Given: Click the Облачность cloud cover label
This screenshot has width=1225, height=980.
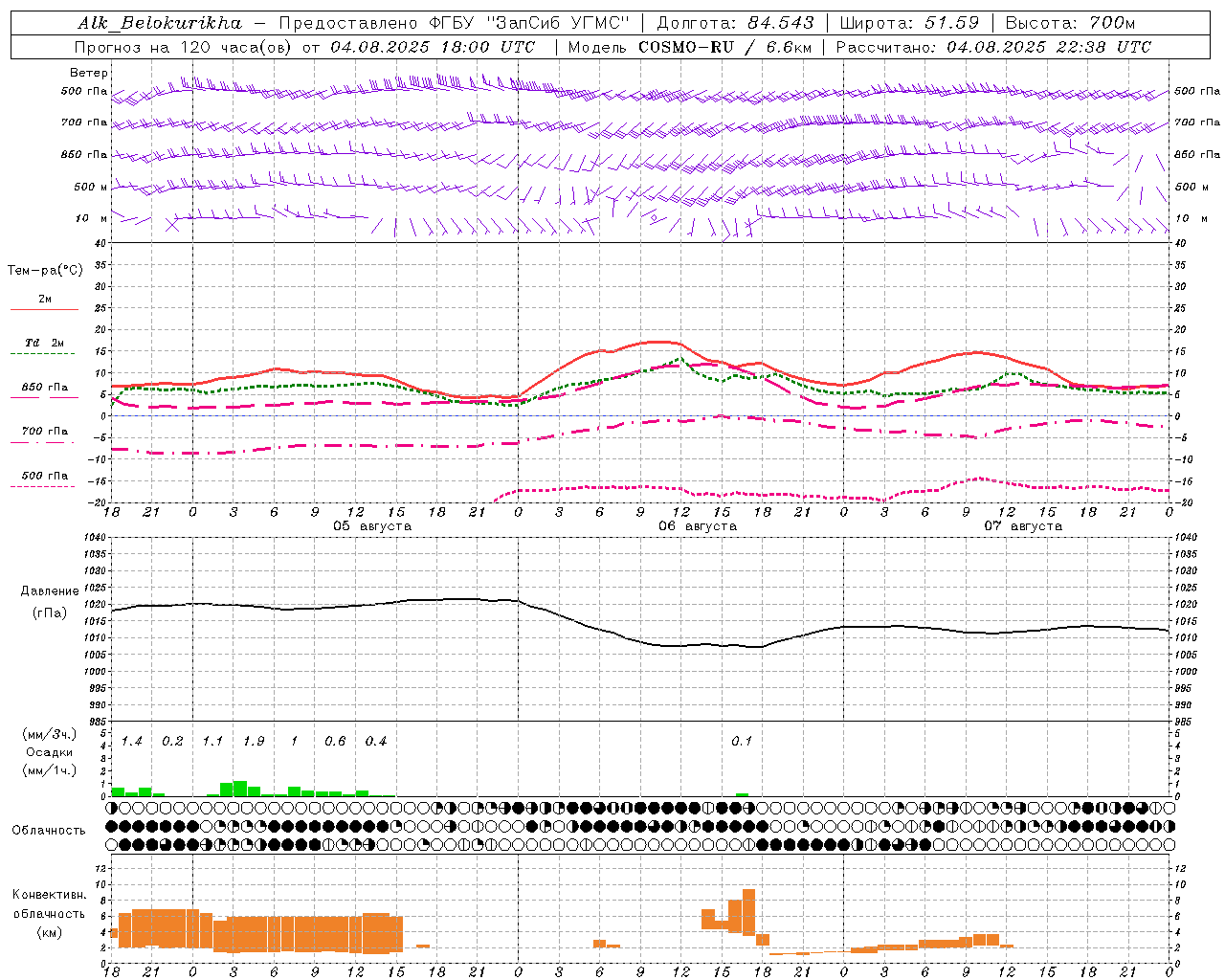Looking at the screenshot, I should click(x=49, y=831).
